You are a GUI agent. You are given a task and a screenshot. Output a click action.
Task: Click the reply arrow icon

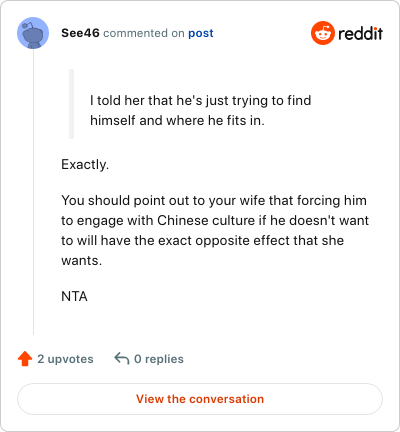click(122, 359)
